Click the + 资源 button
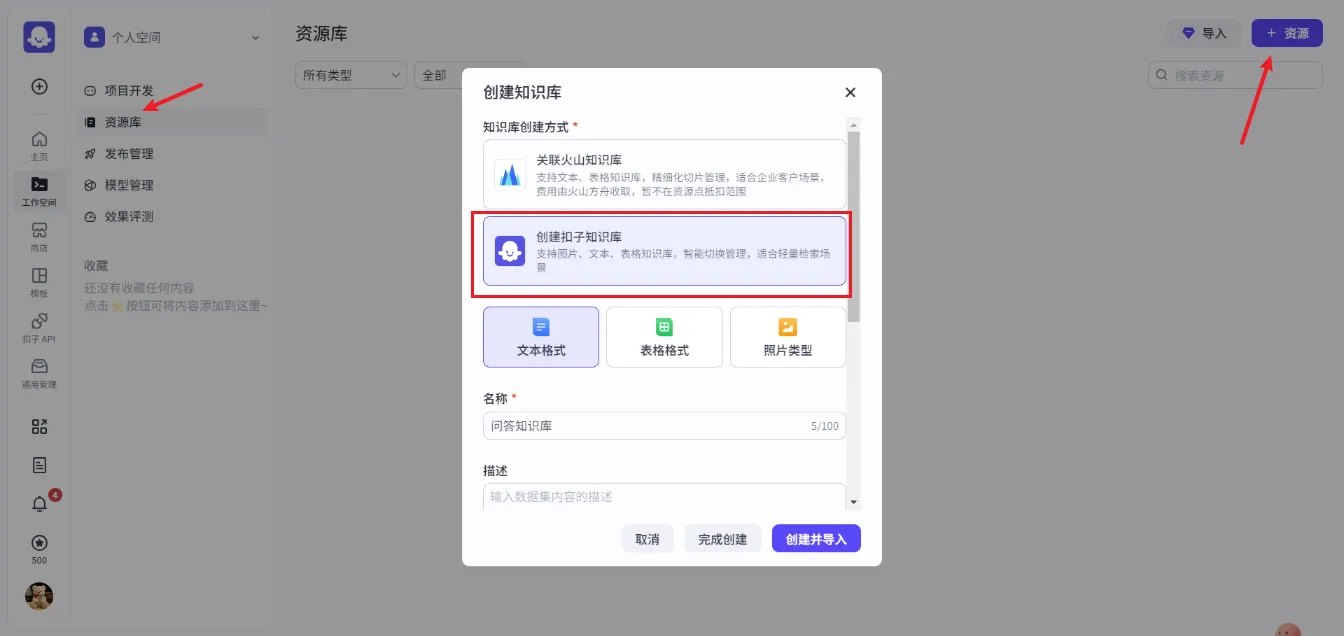The width and height of the screenshot is (1344, 636). tap(1287, 33)
